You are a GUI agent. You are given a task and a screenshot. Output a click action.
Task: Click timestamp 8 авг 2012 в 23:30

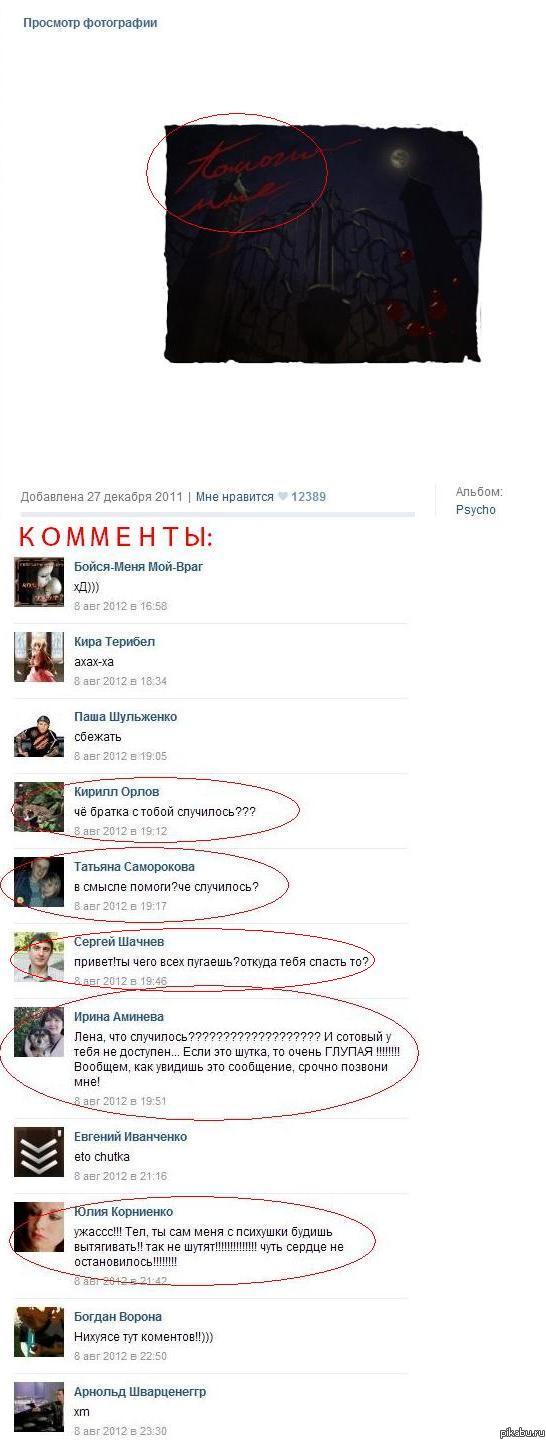[120, 1431]
